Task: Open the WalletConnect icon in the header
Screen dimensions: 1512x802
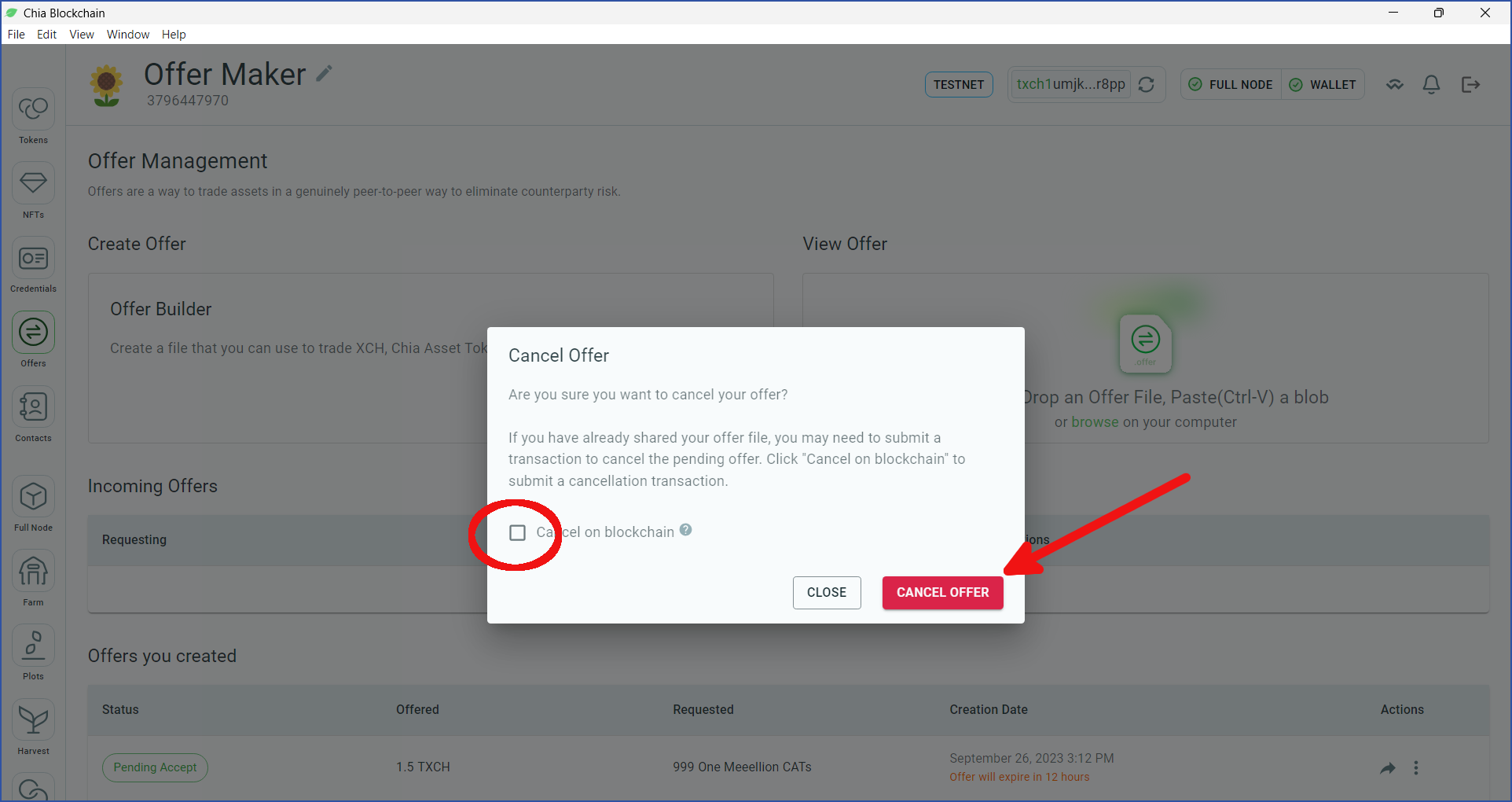Action: 1395,84
